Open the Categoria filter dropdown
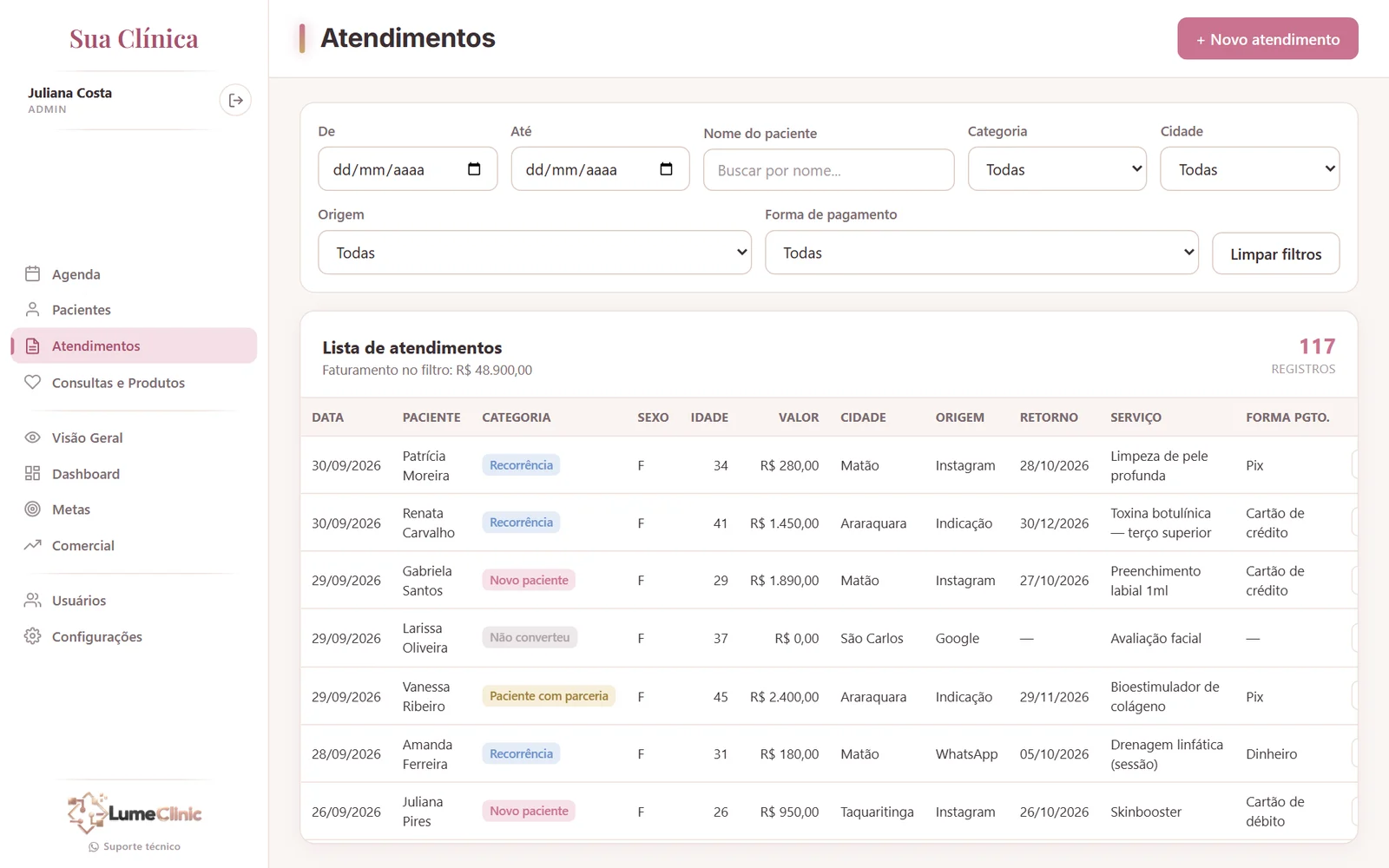Viewport: 1389px width, 868px height. [x=1057, y=169]
